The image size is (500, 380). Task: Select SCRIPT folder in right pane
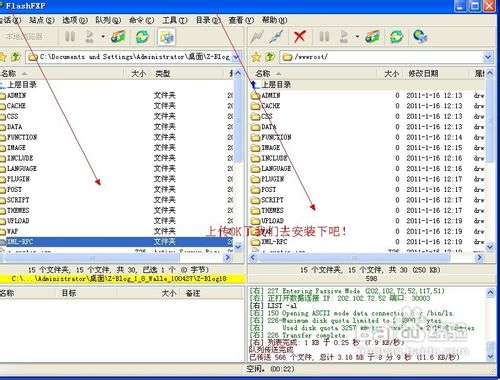267,200
